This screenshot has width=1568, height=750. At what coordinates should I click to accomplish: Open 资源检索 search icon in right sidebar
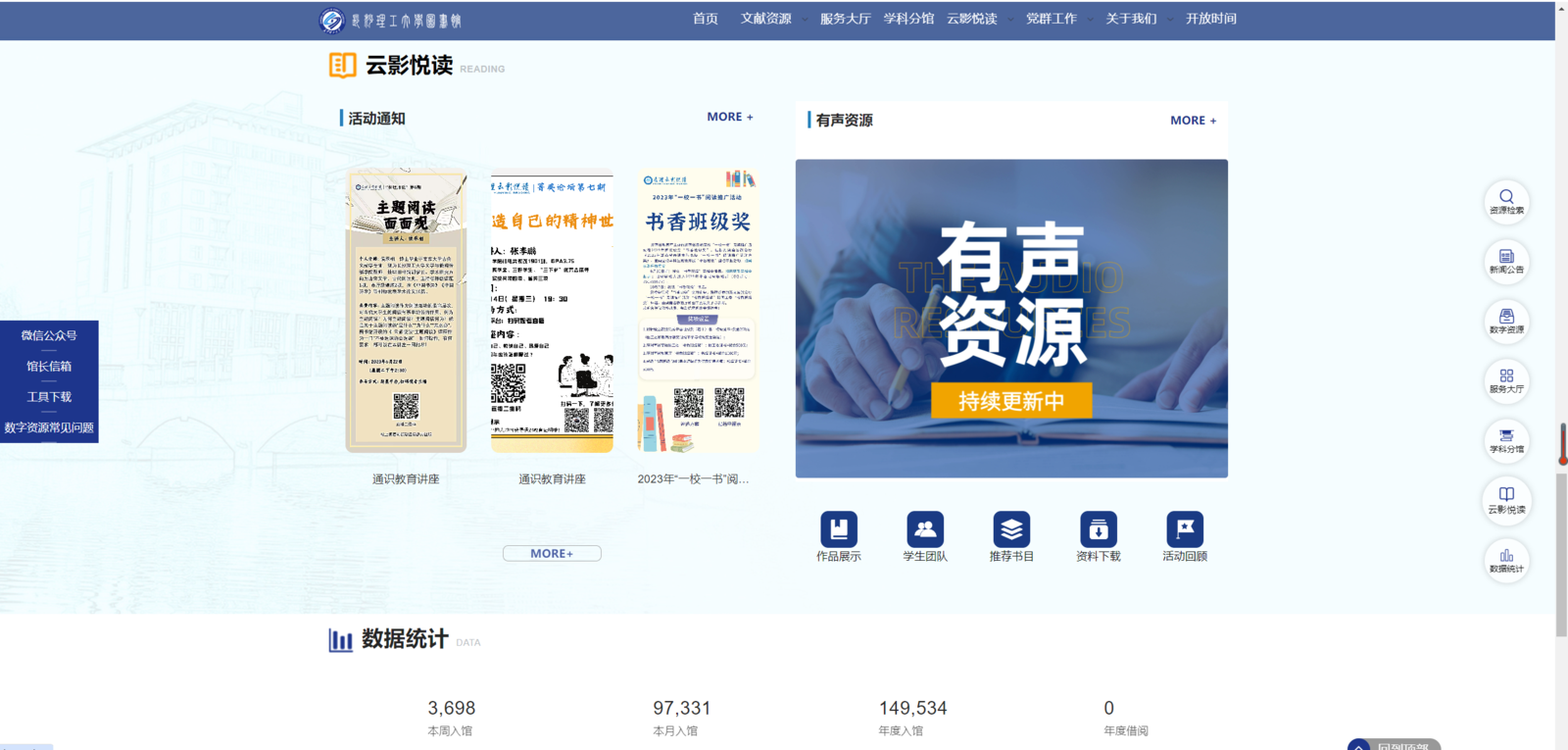[1506, 200]
